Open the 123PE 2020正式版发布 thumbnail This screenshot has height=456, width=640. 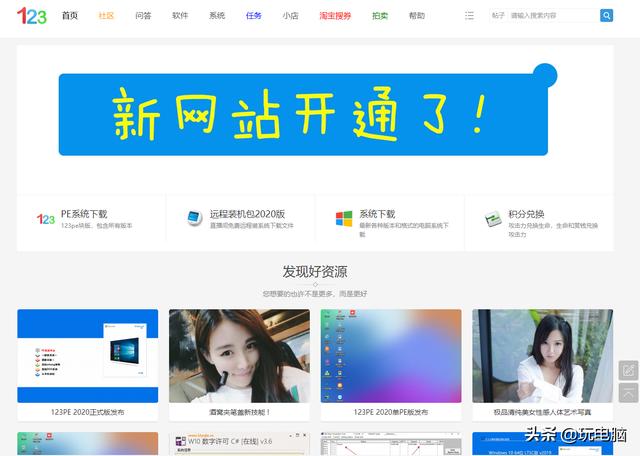pos(87,355)
